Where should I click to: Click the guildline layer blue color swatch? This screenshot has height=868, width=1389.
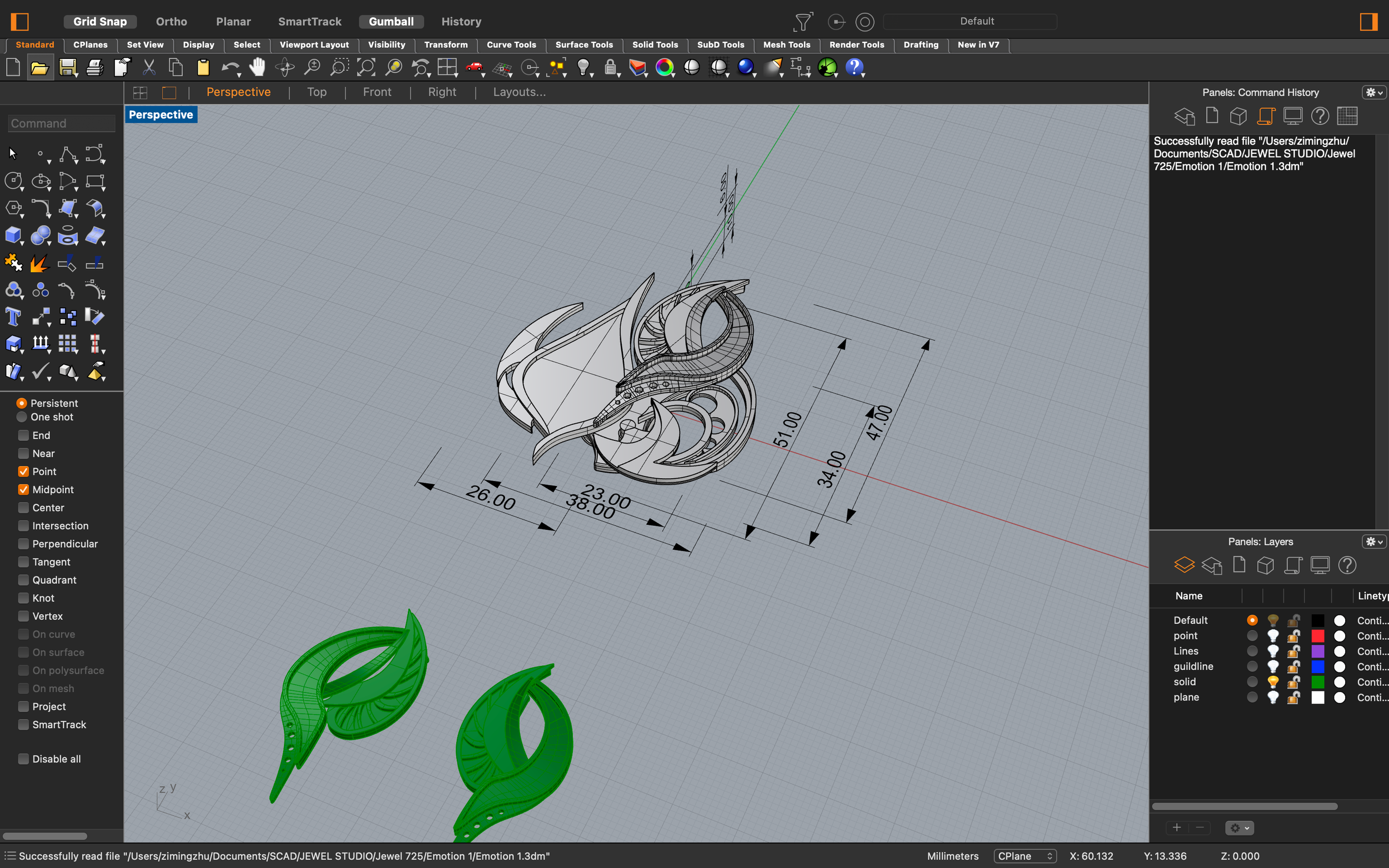tap(1317, 666)
